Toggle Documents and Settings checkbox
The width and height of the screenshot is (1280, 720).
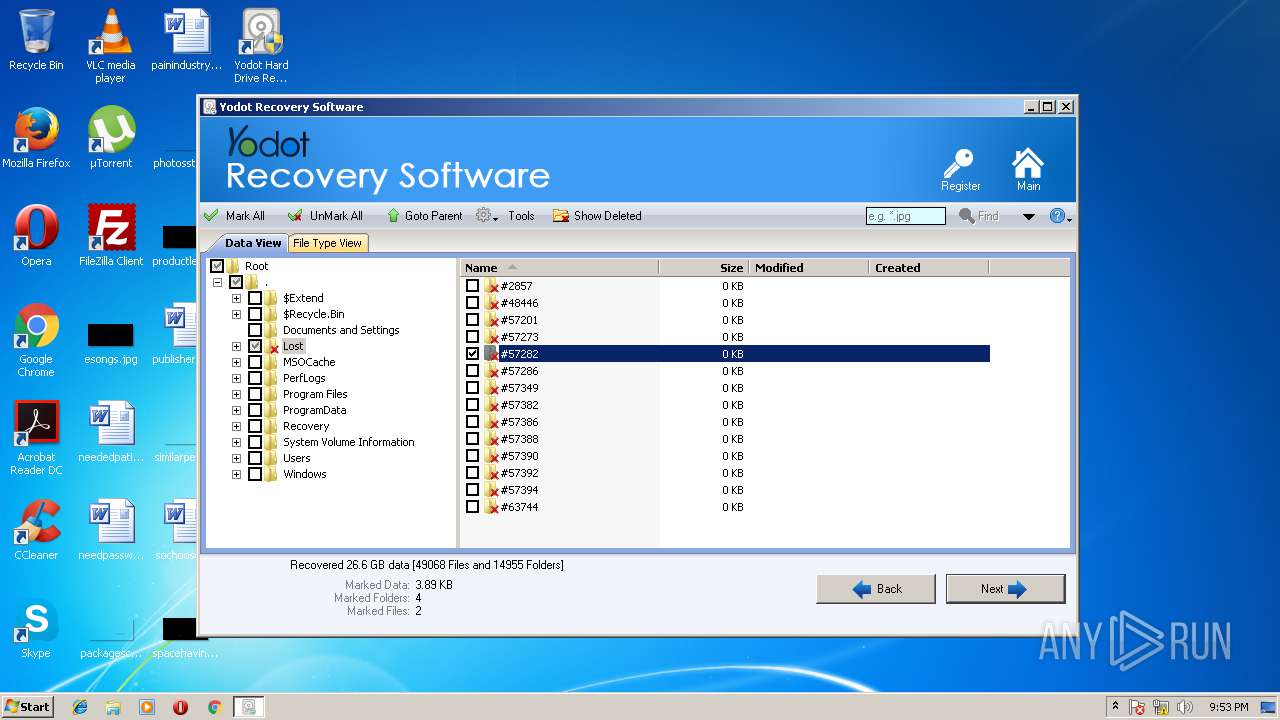click(x=255, y=330)
